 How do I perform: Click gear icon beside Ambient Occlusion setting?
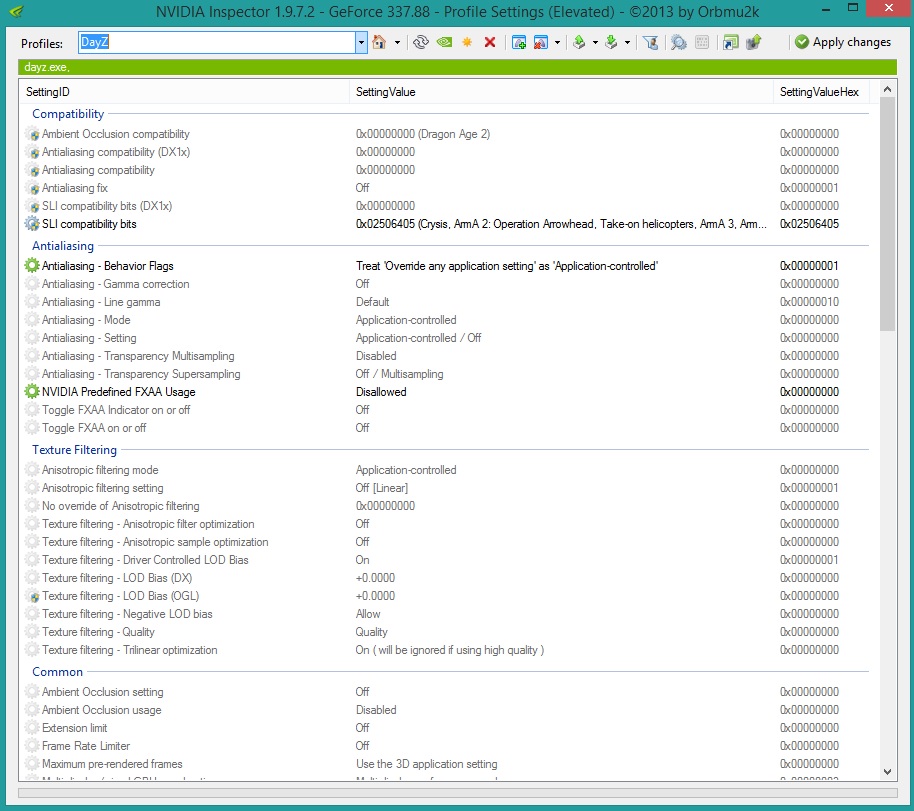(32, 692)
